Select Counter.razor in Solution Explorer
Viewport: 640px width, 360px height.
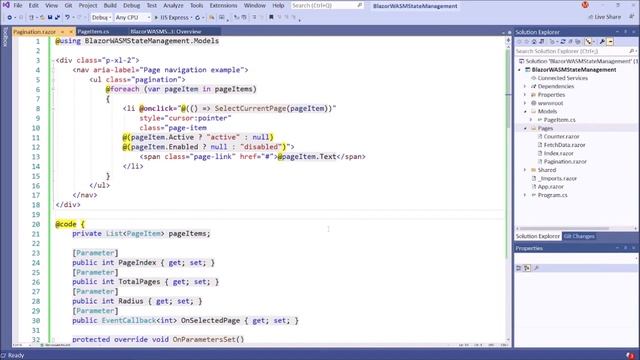(561, 136)
